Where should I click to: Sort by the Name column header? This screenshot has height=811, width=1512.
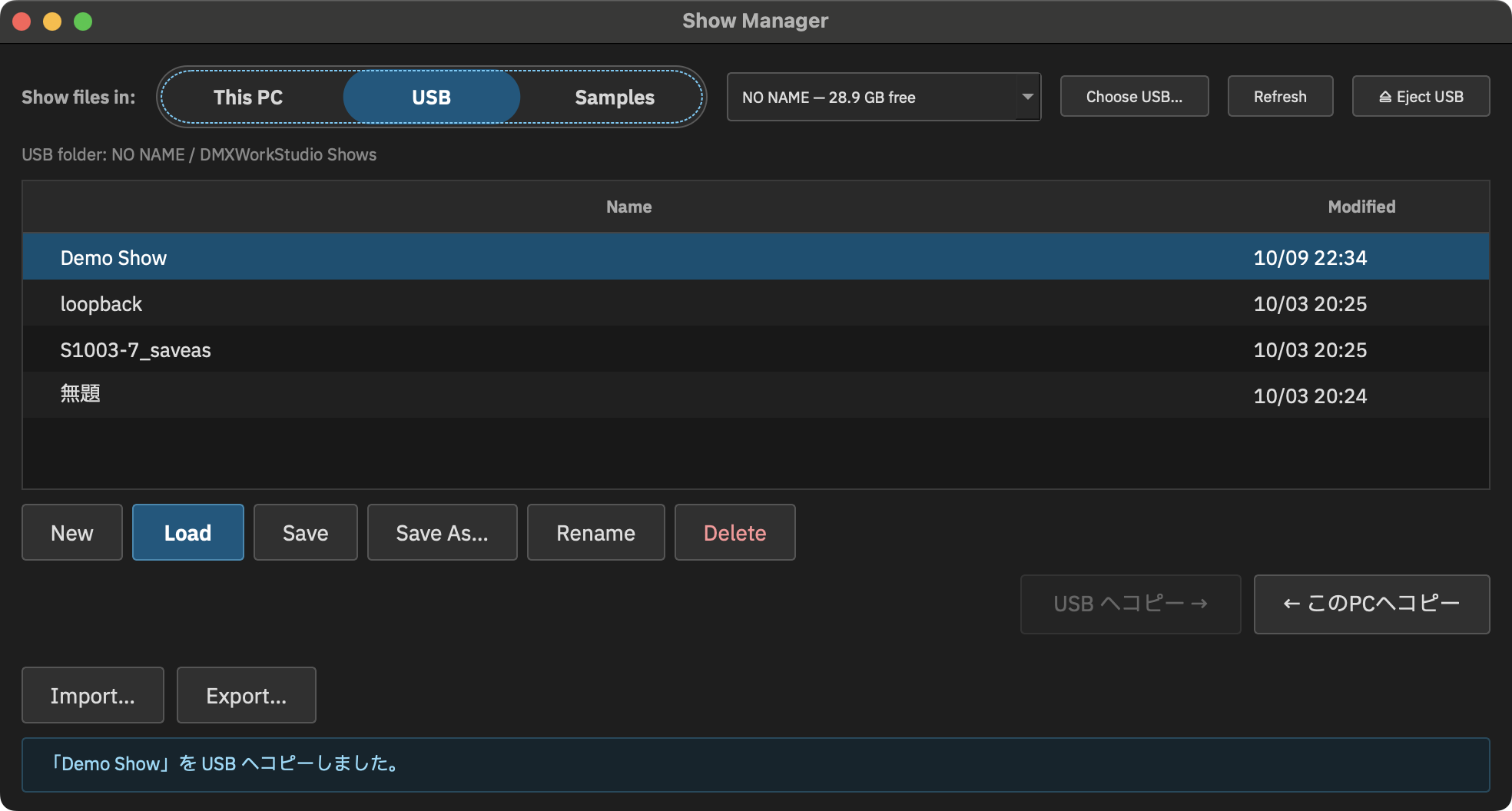pyautogui.click(x=628, y=207)
